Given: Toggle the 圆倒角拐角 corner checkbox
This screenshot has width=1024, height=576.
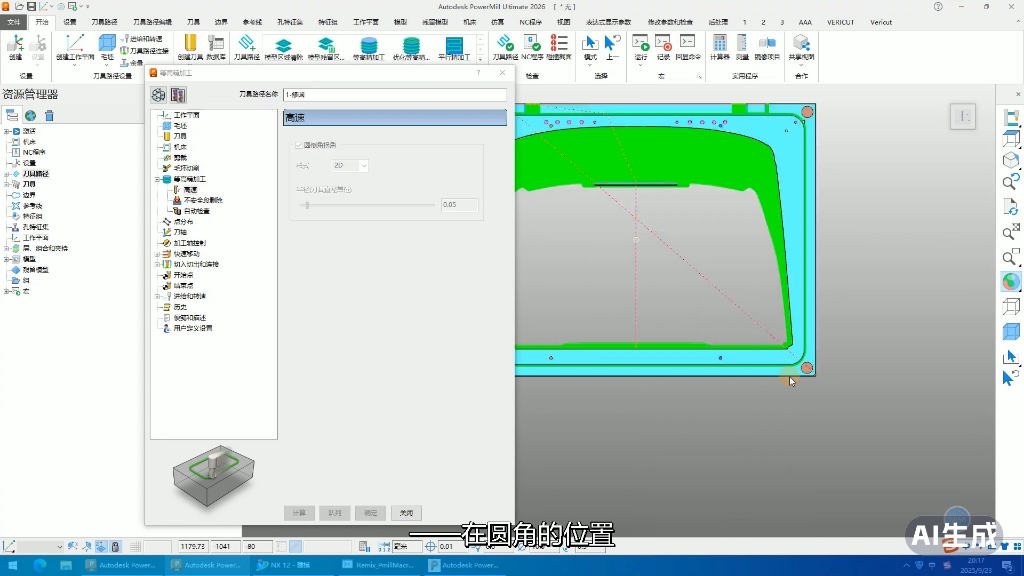Looking at the screenshot, I should 299,145.
